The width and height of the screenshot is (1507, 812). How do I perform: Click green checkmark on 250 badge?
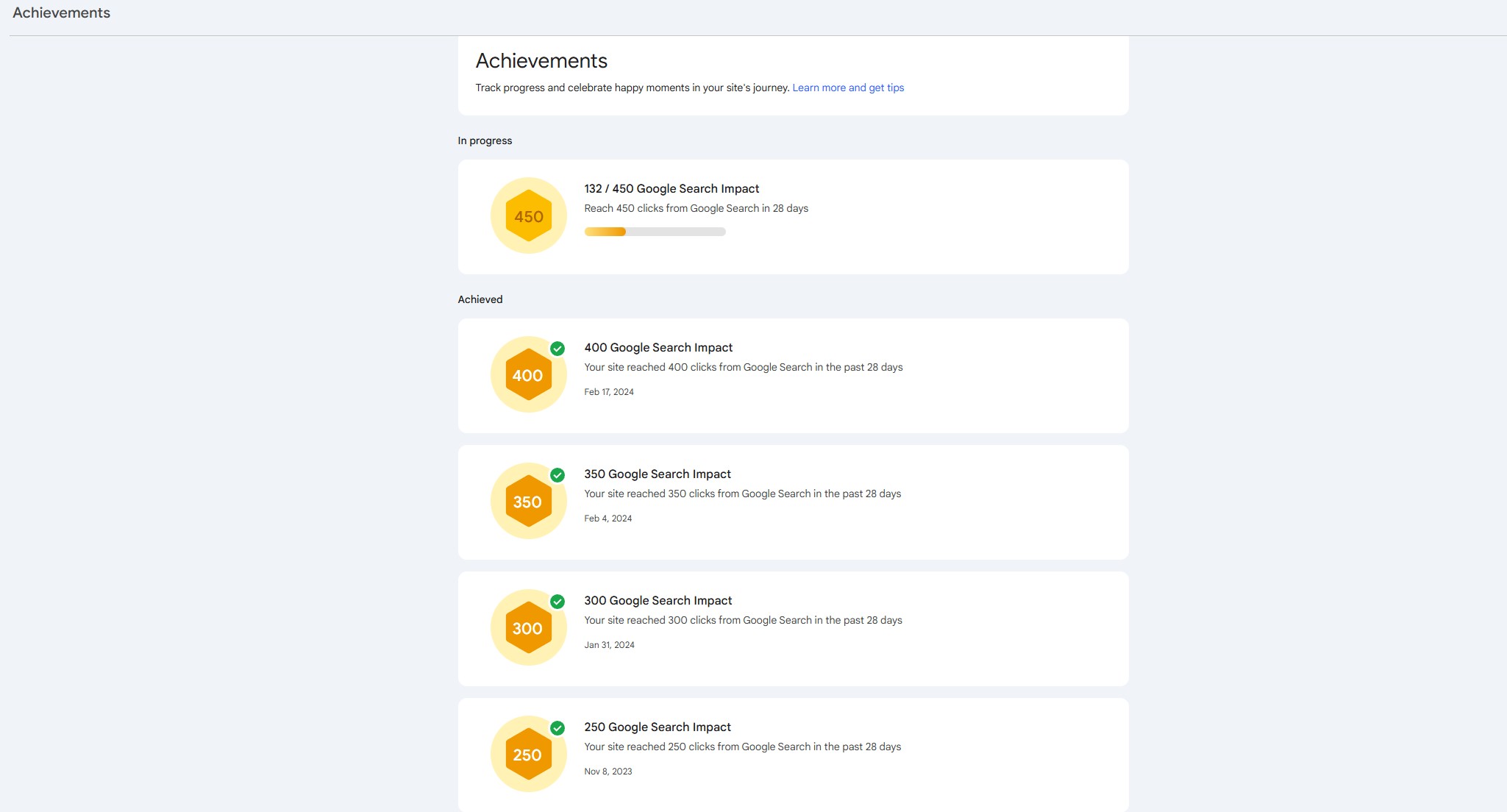click(x=557, y=728)
